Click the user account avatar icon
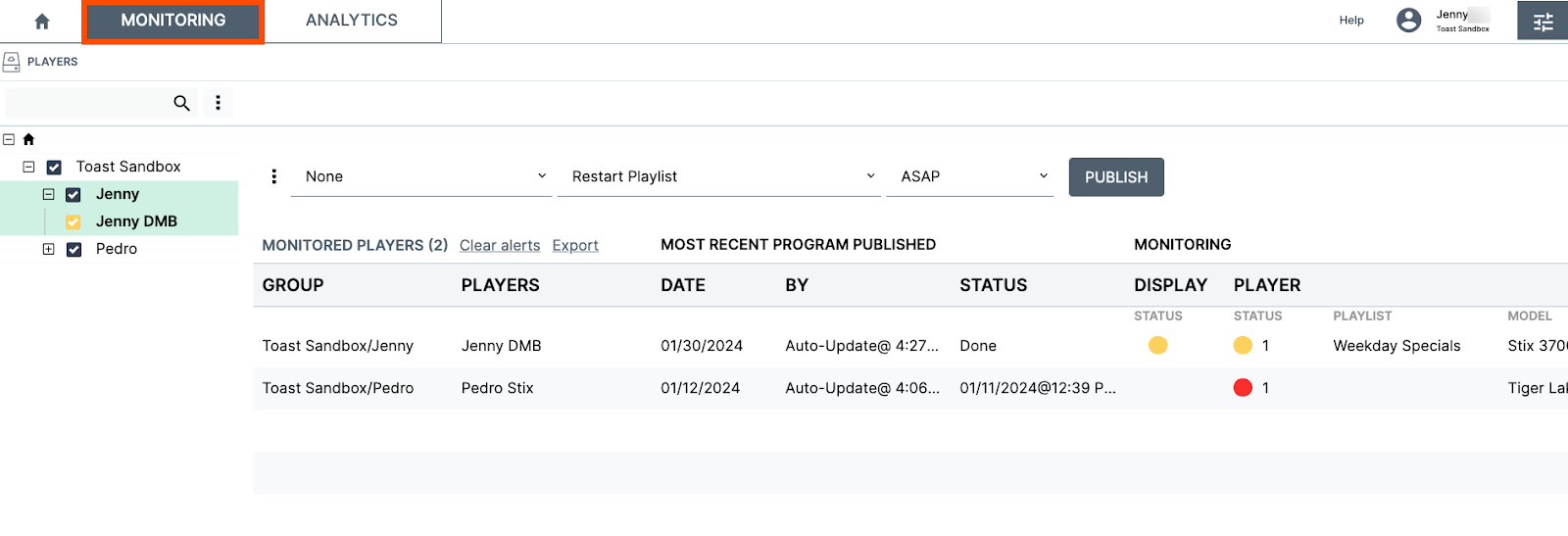 (1408, 21)
